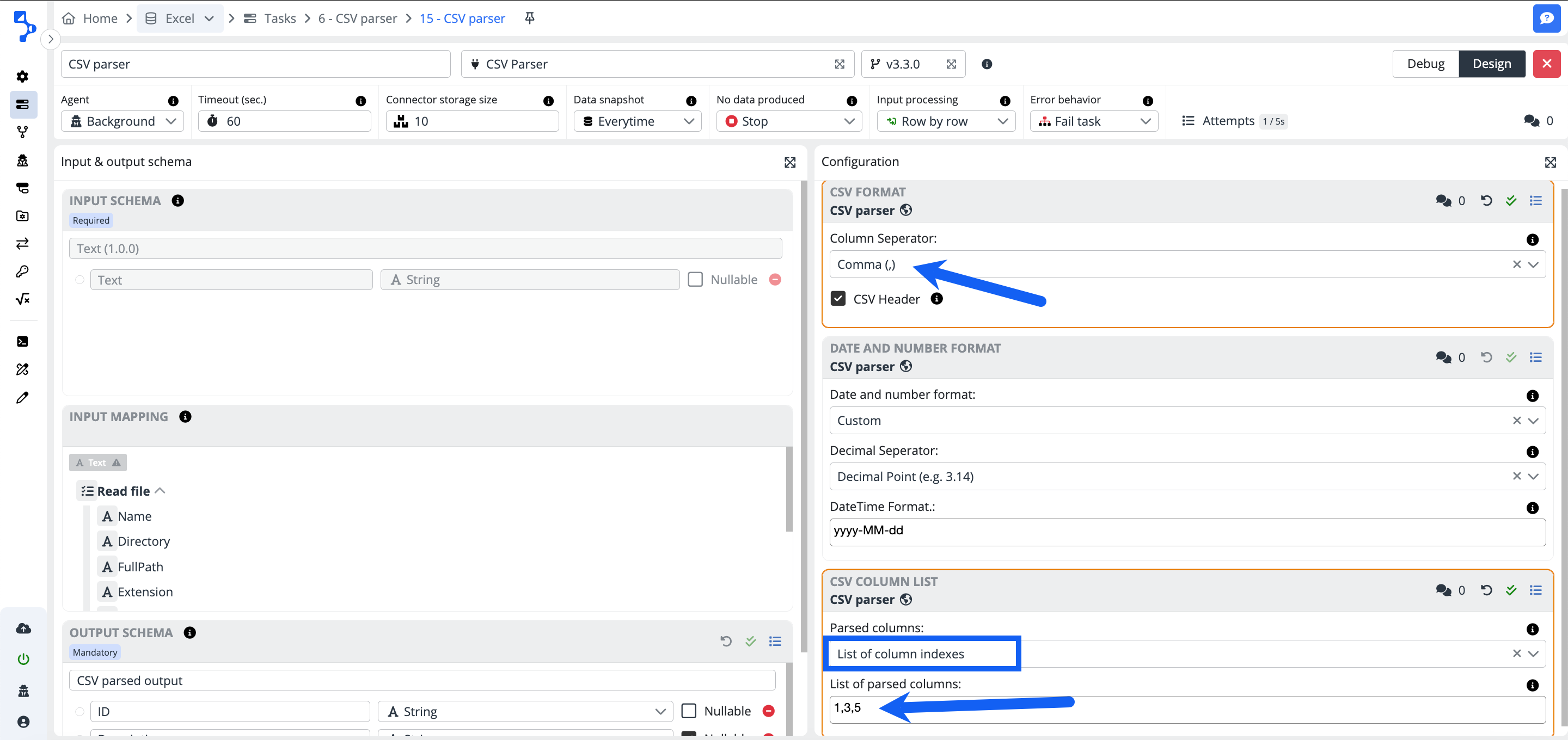
Task: Remove the Text input schema row
Action: [x=775, y=279]
